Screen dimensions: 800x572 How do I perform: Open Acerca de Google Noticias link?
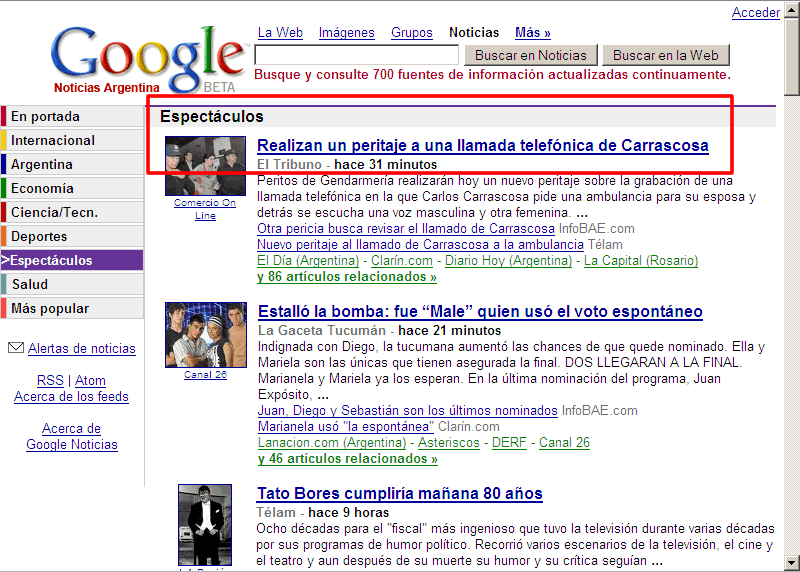pyautogui.click(x=72, y=436)
